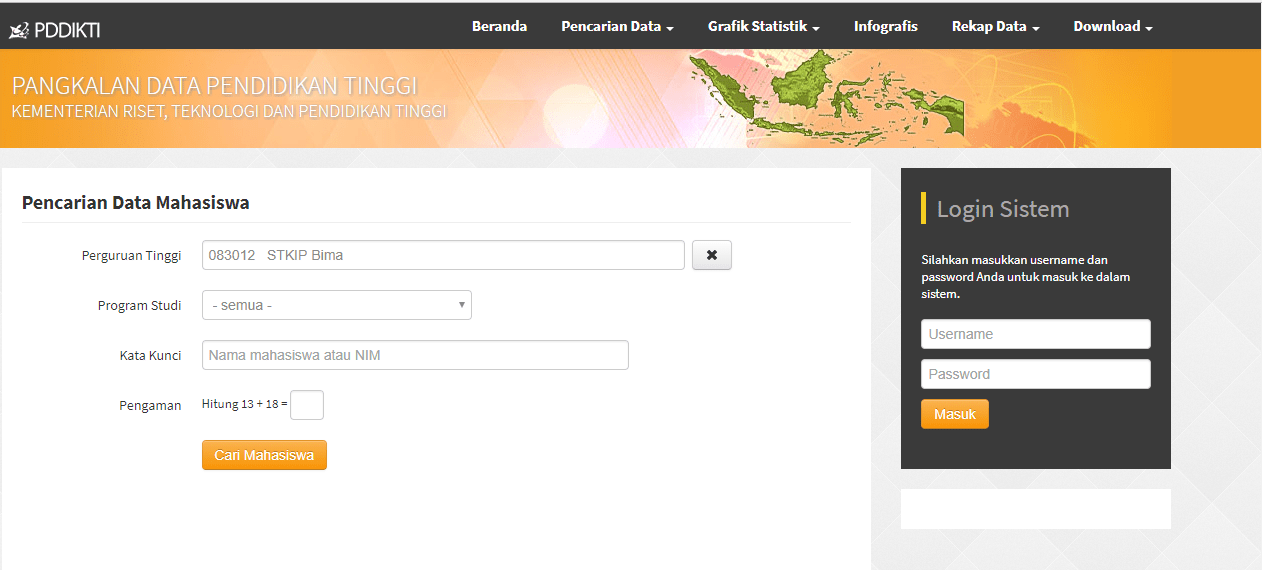The height and width of the screenshot is (570, 1262).
Task: Click the Cari Mahasiswa button
Action: 264,455
